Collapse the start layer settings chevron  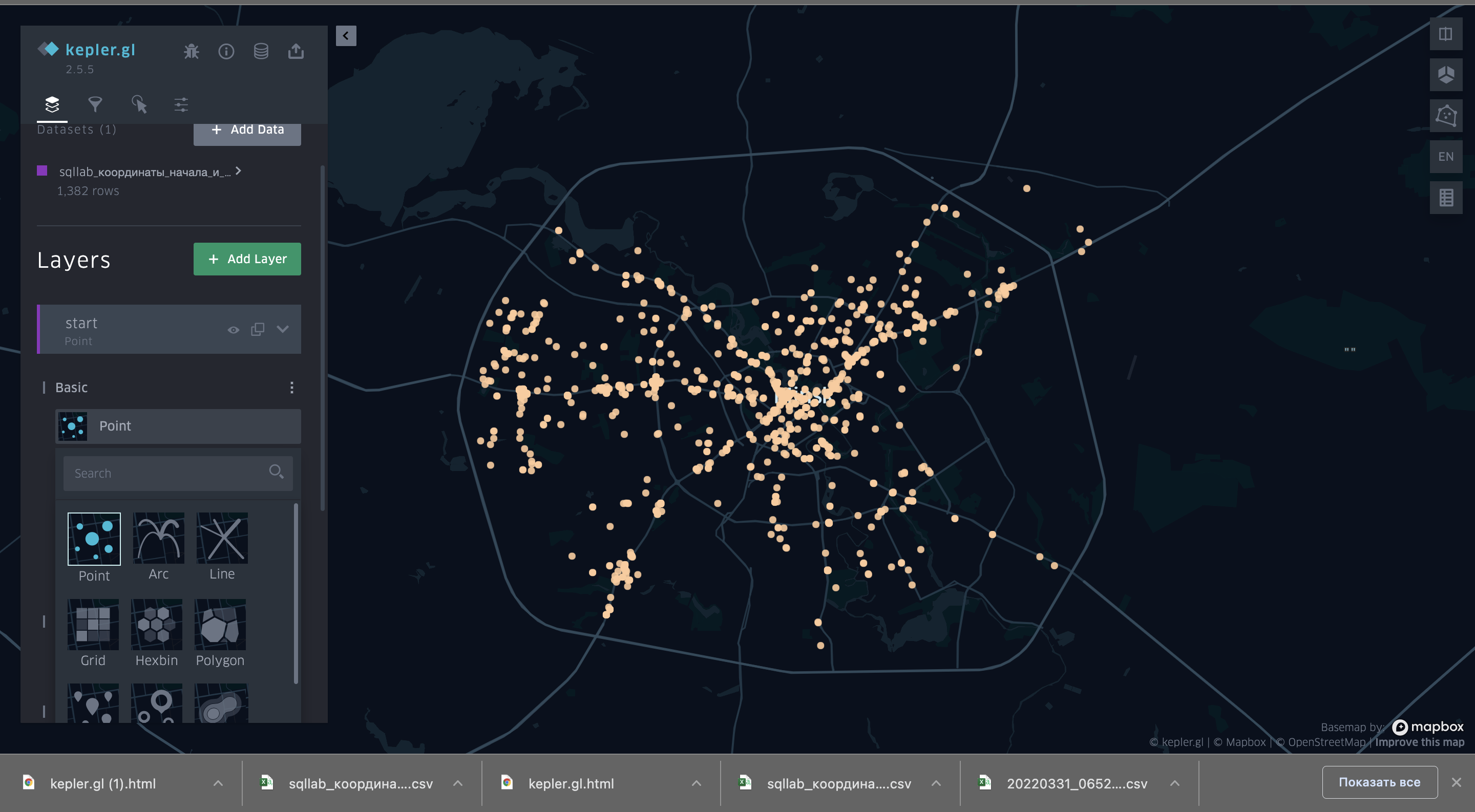coord(283,329)
